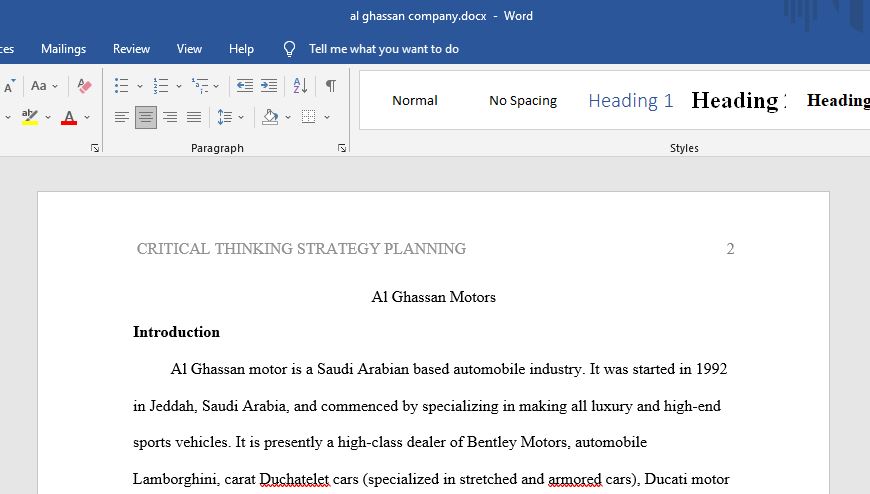Apply Shading paint bucket
Screen dimensions: 870x494
click(x=270, y=117)
